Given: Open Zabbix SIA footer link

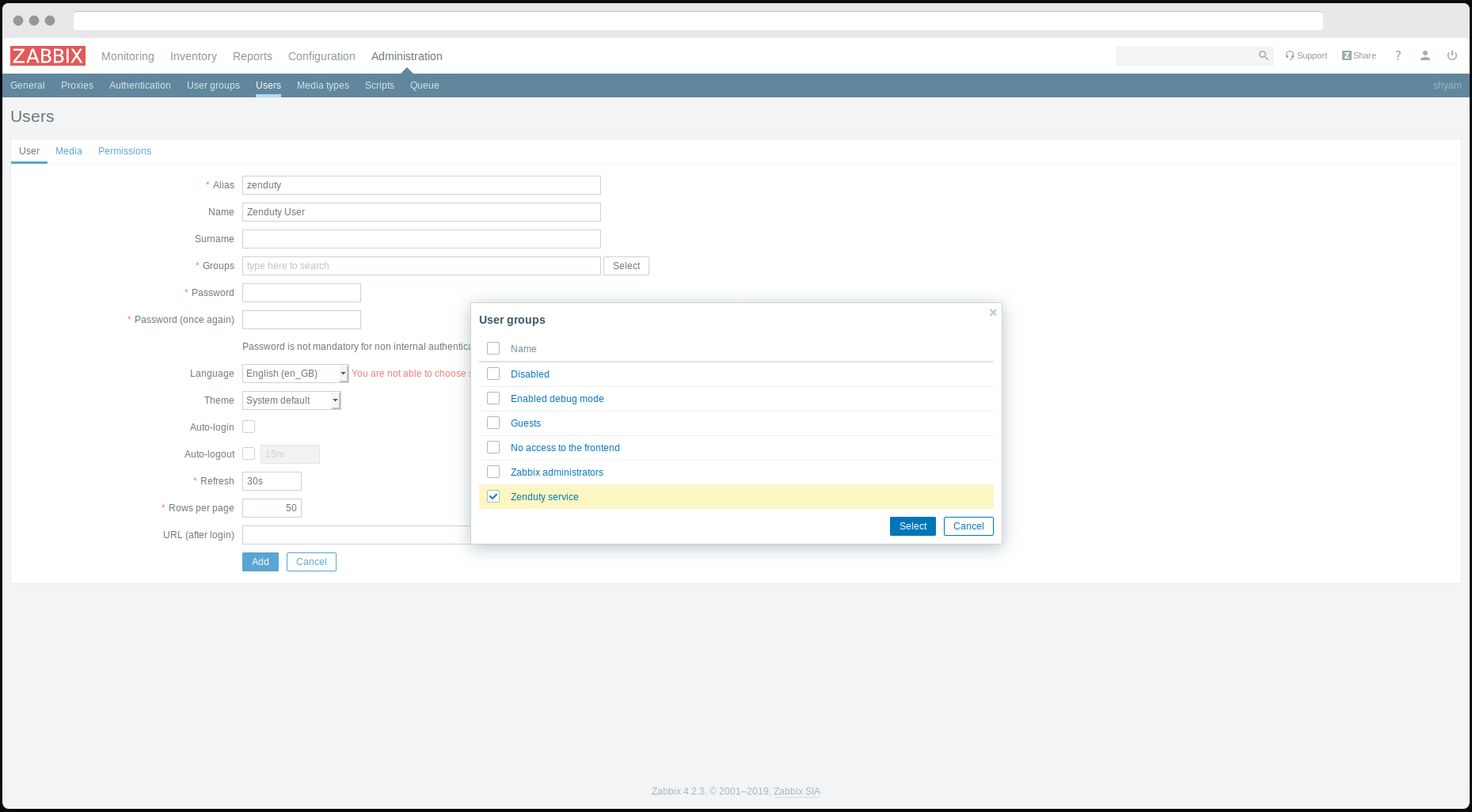Looking at the screenshot, I should coord(797,791).
